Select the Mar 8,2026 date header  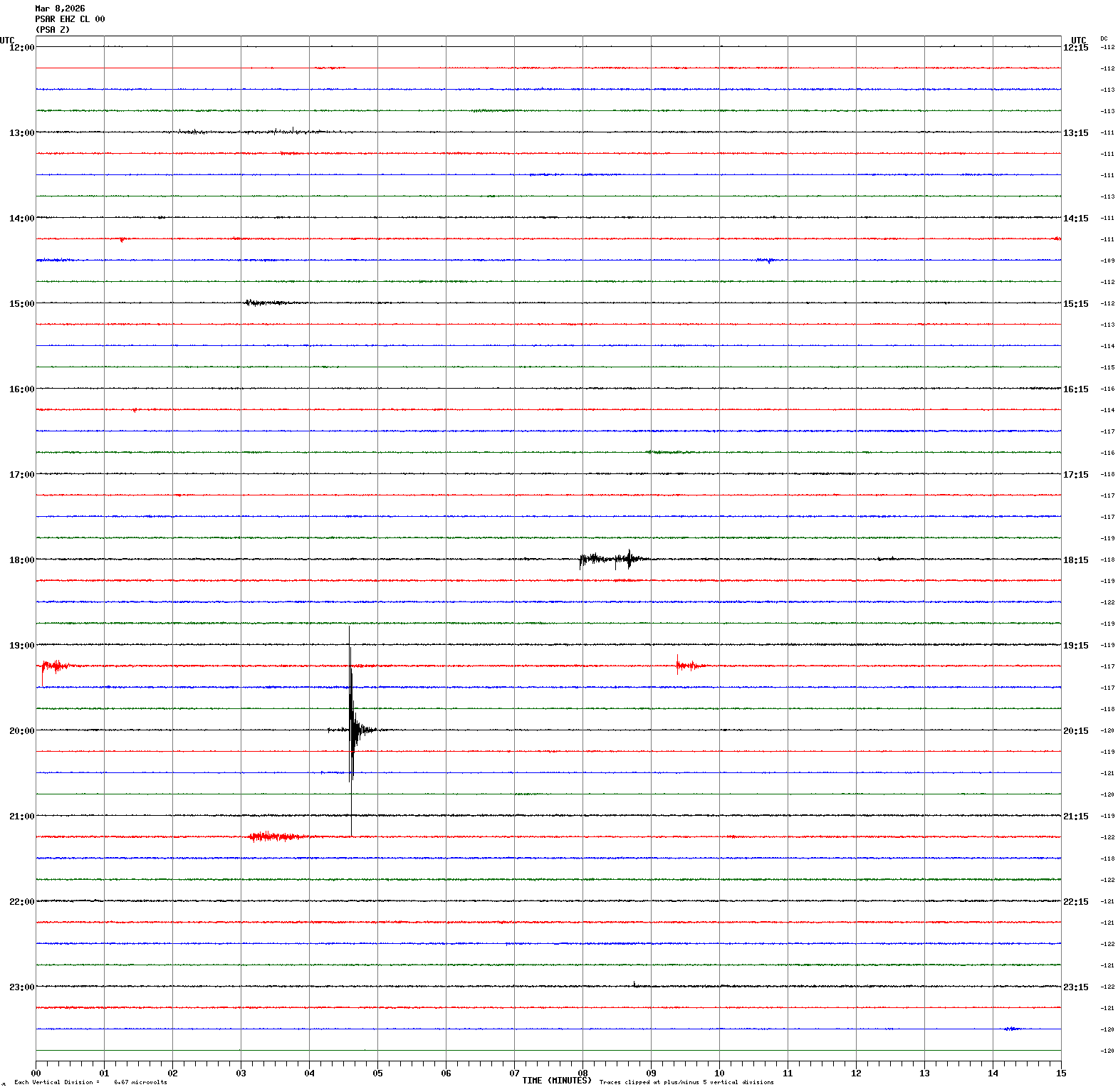click(x=60, y=9)
